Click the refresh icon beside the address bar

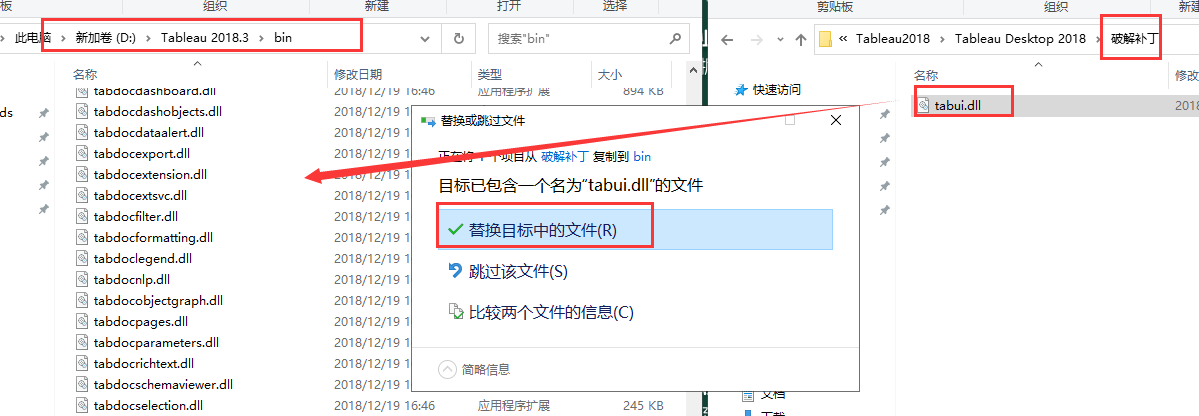pos(458,38)
